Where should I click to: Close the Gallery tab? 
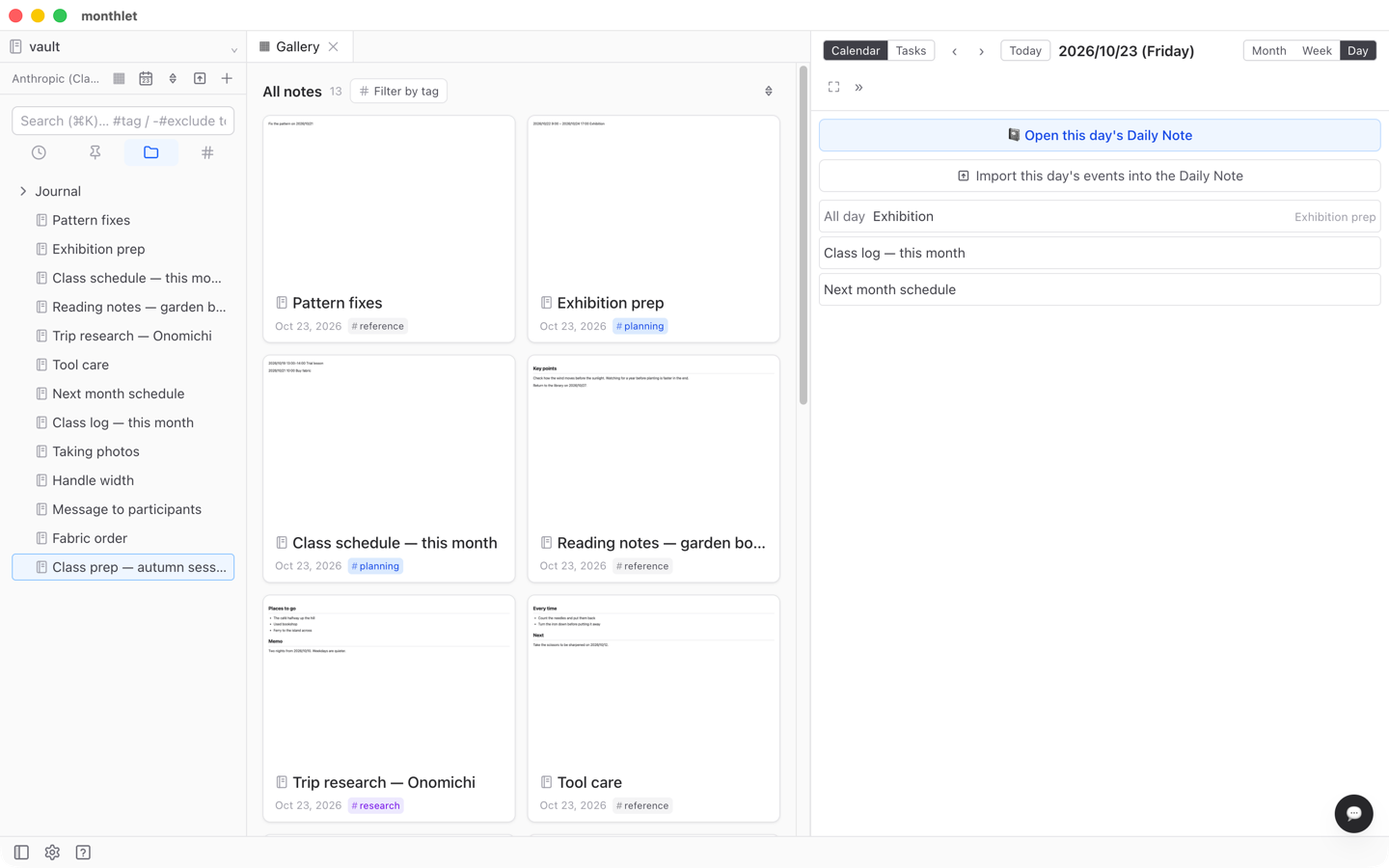coord(334,46)
